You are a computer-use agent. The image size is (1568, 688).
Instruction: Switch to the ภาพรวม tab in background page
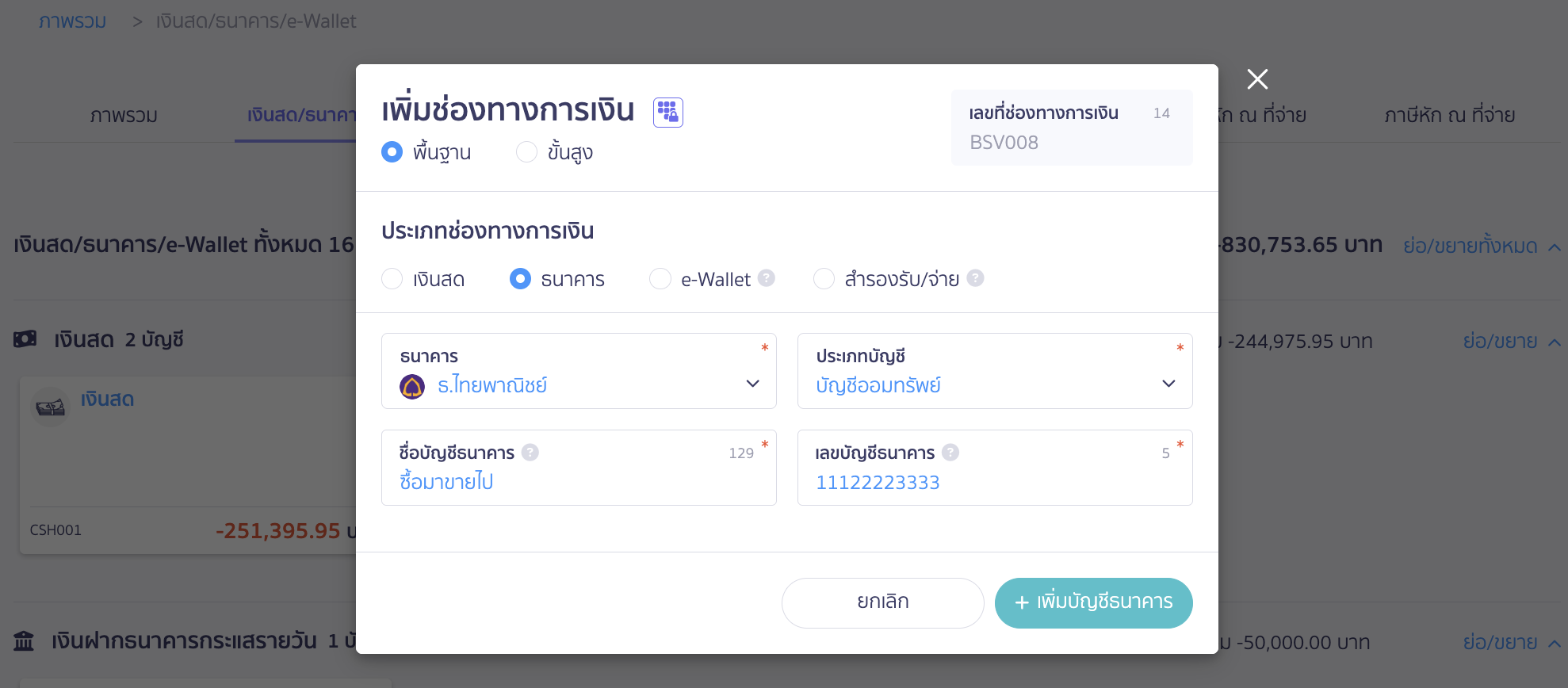[x=124, y=116]
